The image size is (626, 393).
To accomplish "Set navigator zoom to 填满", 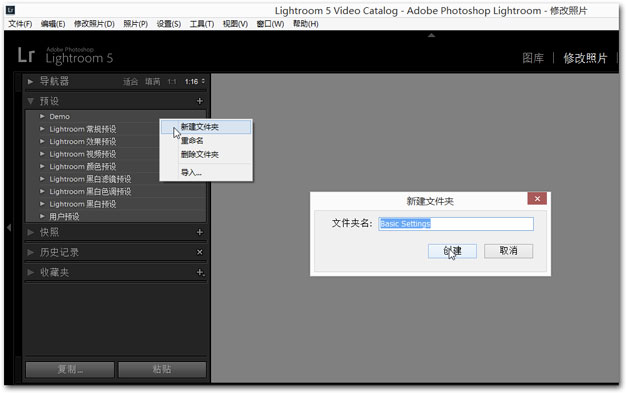I will tap(153, 82).
